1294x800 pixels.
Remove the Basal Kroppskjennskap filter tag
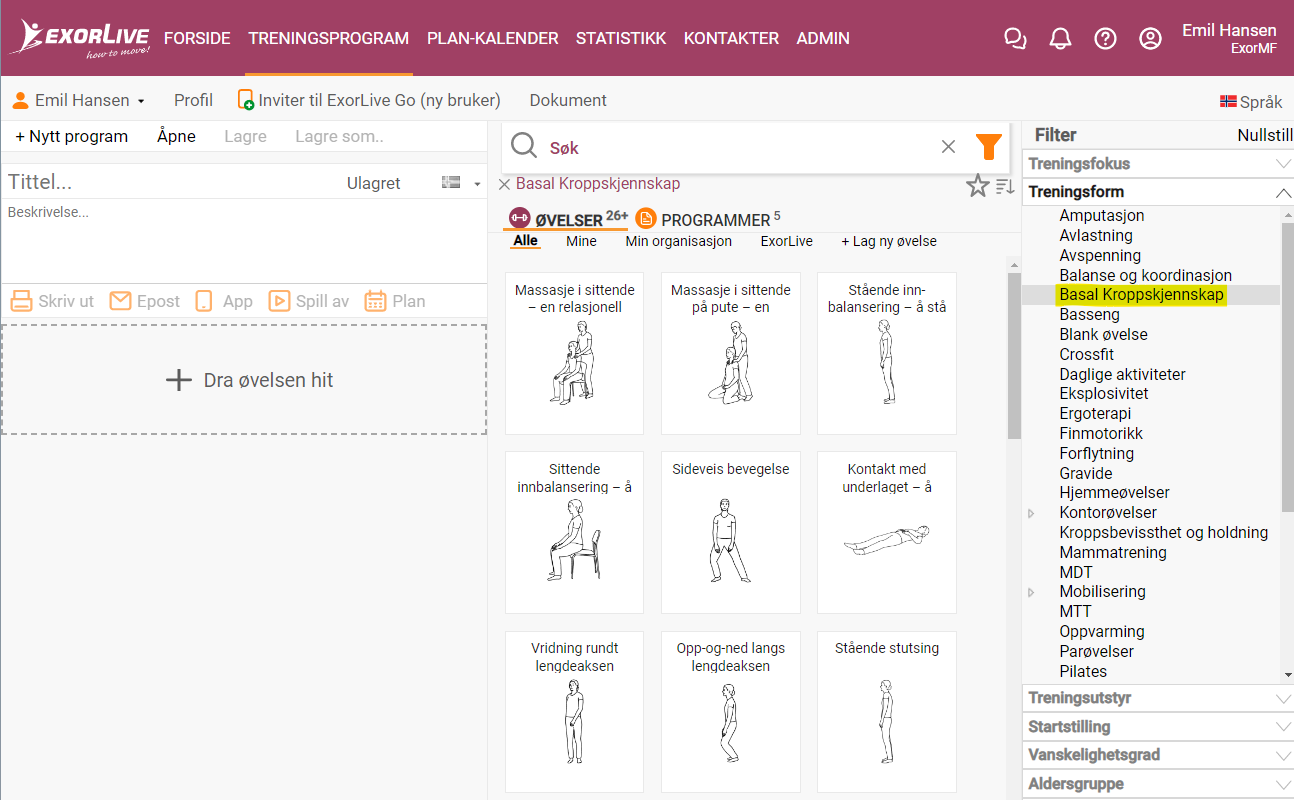pos(504,184)
